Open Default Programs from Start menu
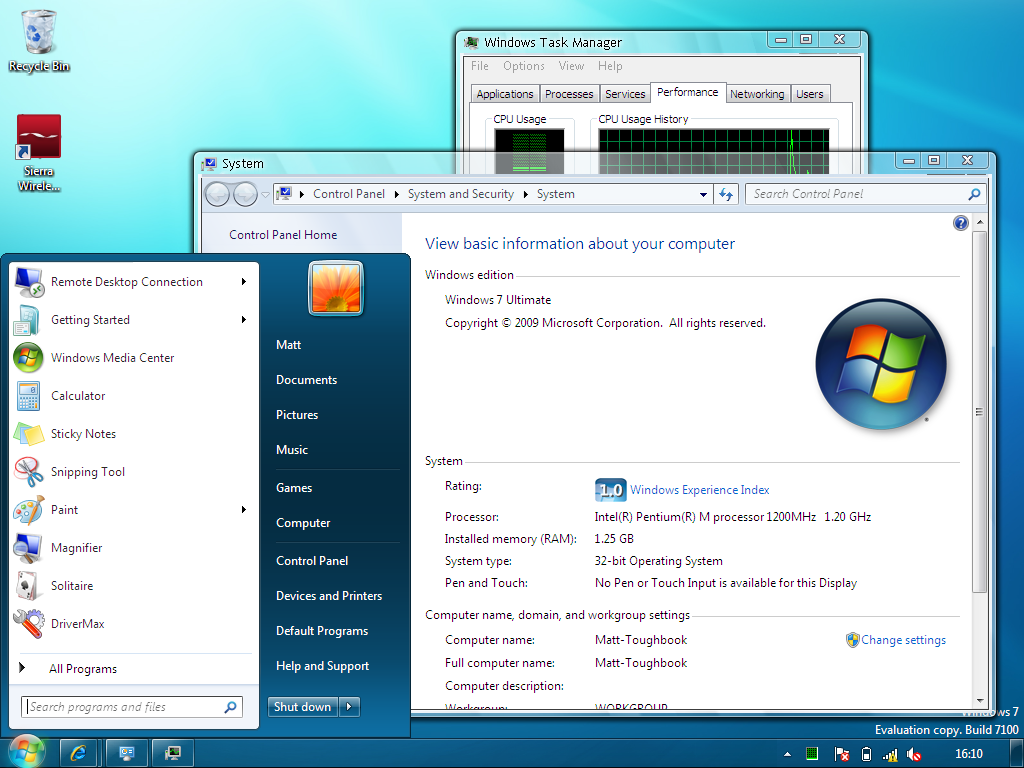The image size is (1024, 768). tap(322, 631)
